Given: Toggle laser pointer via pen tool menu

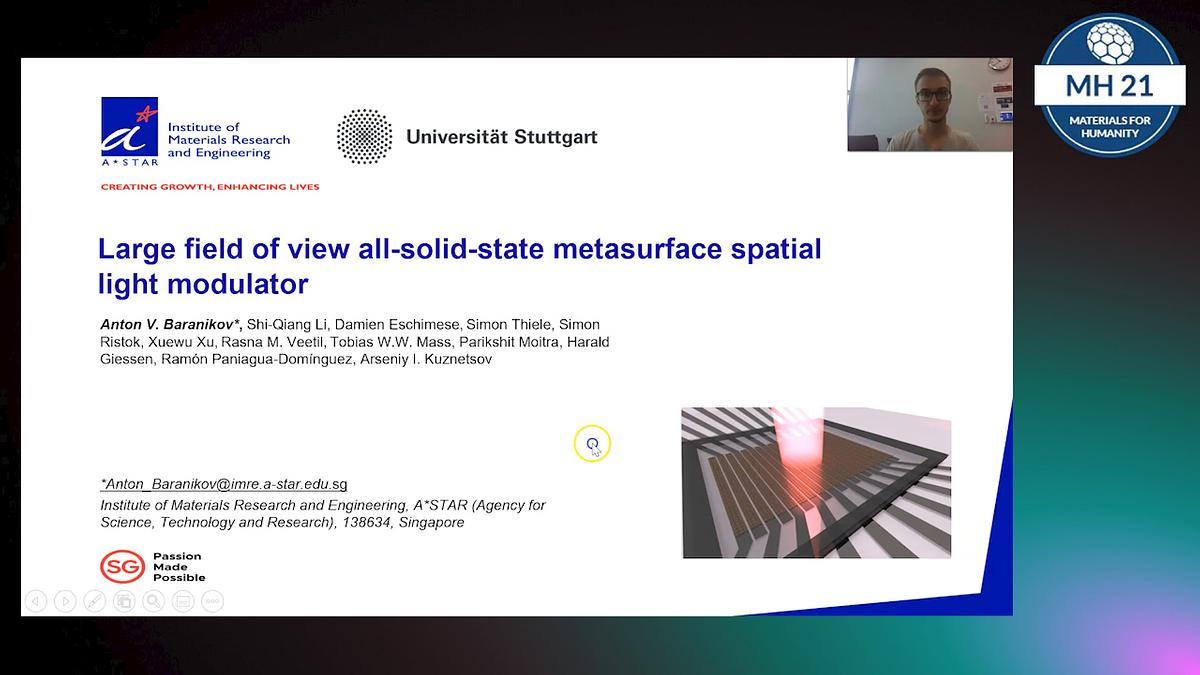Looking at the screenshot, I should point(94,601).
